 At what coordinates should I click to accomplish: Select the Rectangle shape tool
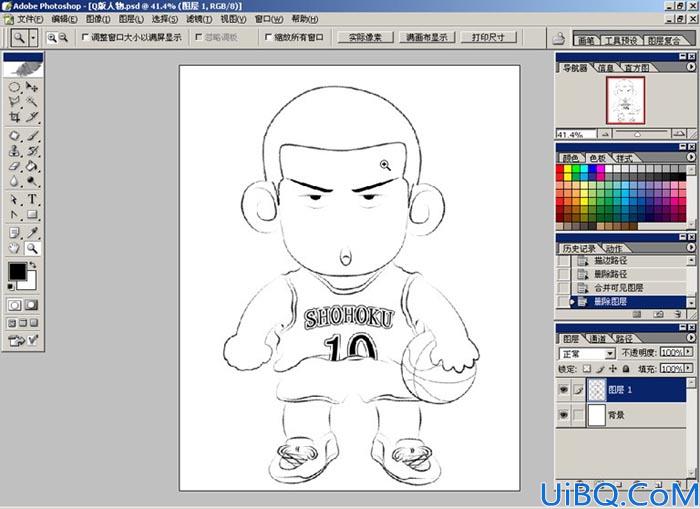pos(32,215)
